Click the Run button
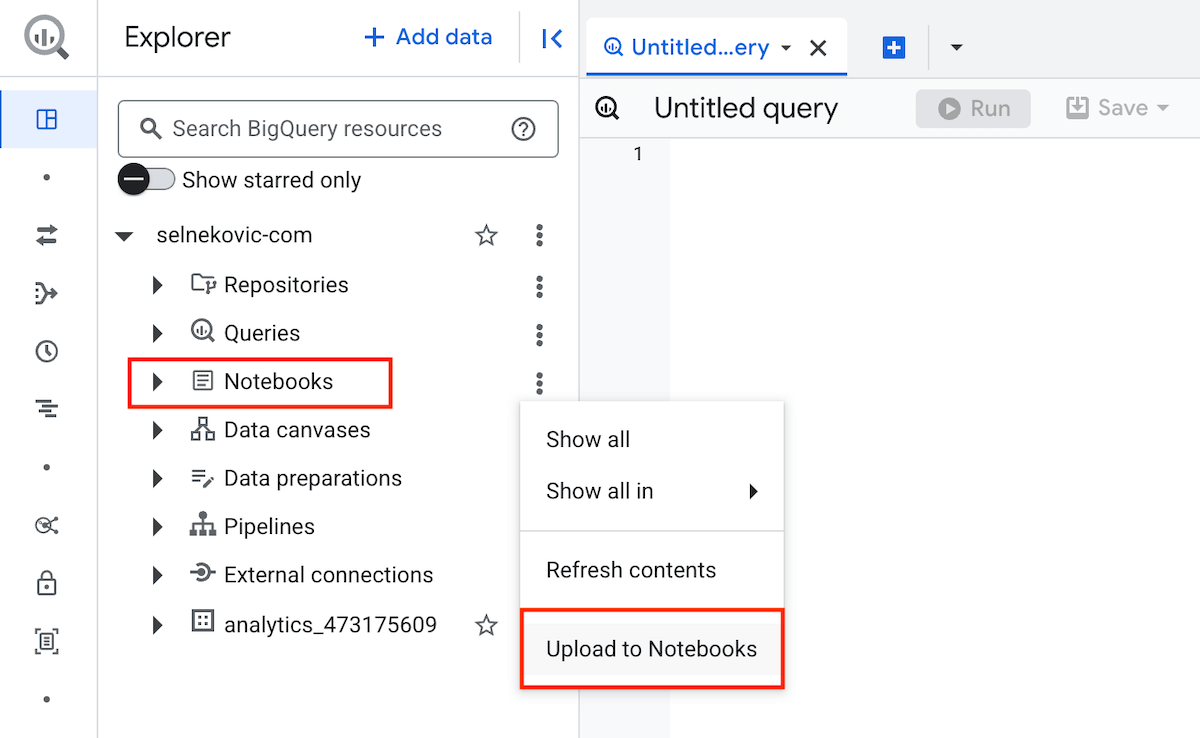 [973, 108]
